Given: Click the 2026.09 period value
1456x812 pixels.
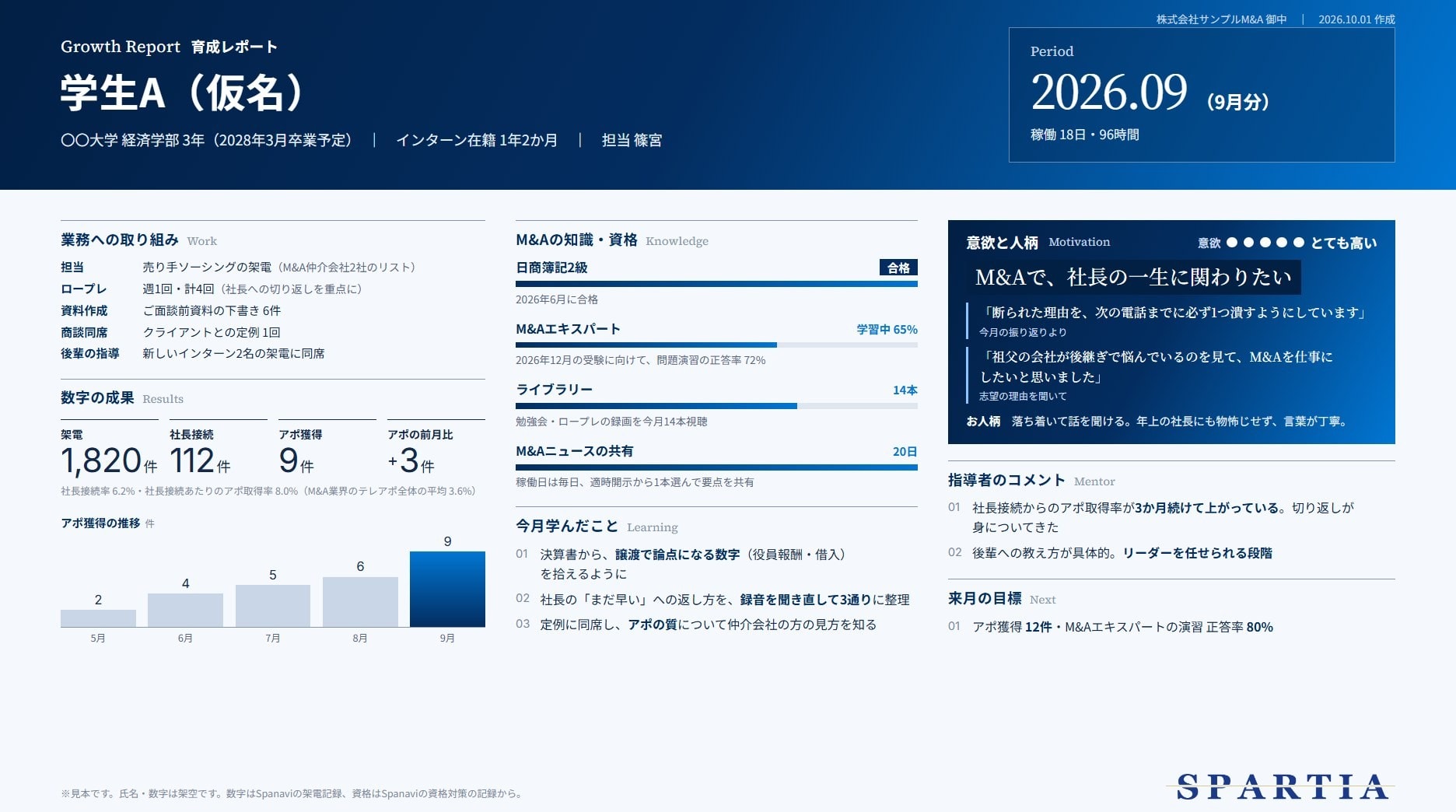Looking at the screenshot, I should tap(1109, 92).
